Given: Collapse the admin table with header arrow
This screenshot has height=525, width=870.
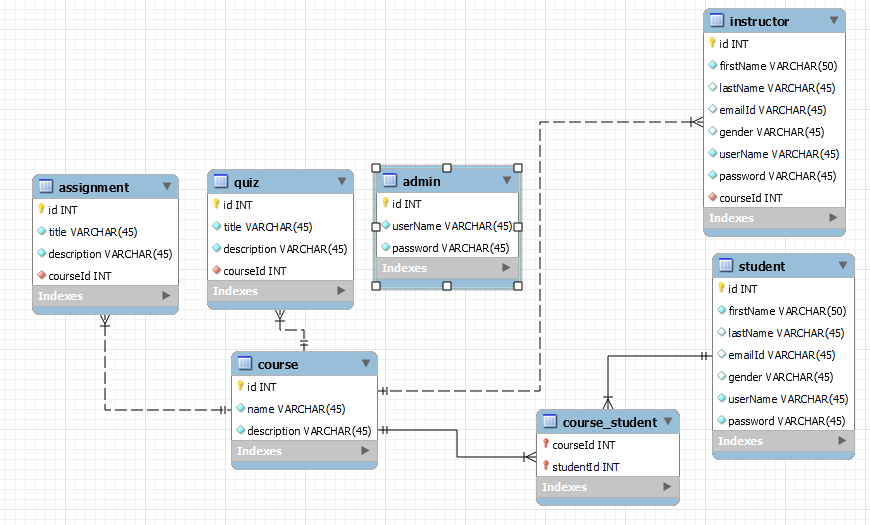Looking at the screenshot, I should click(x=507, y=180).
